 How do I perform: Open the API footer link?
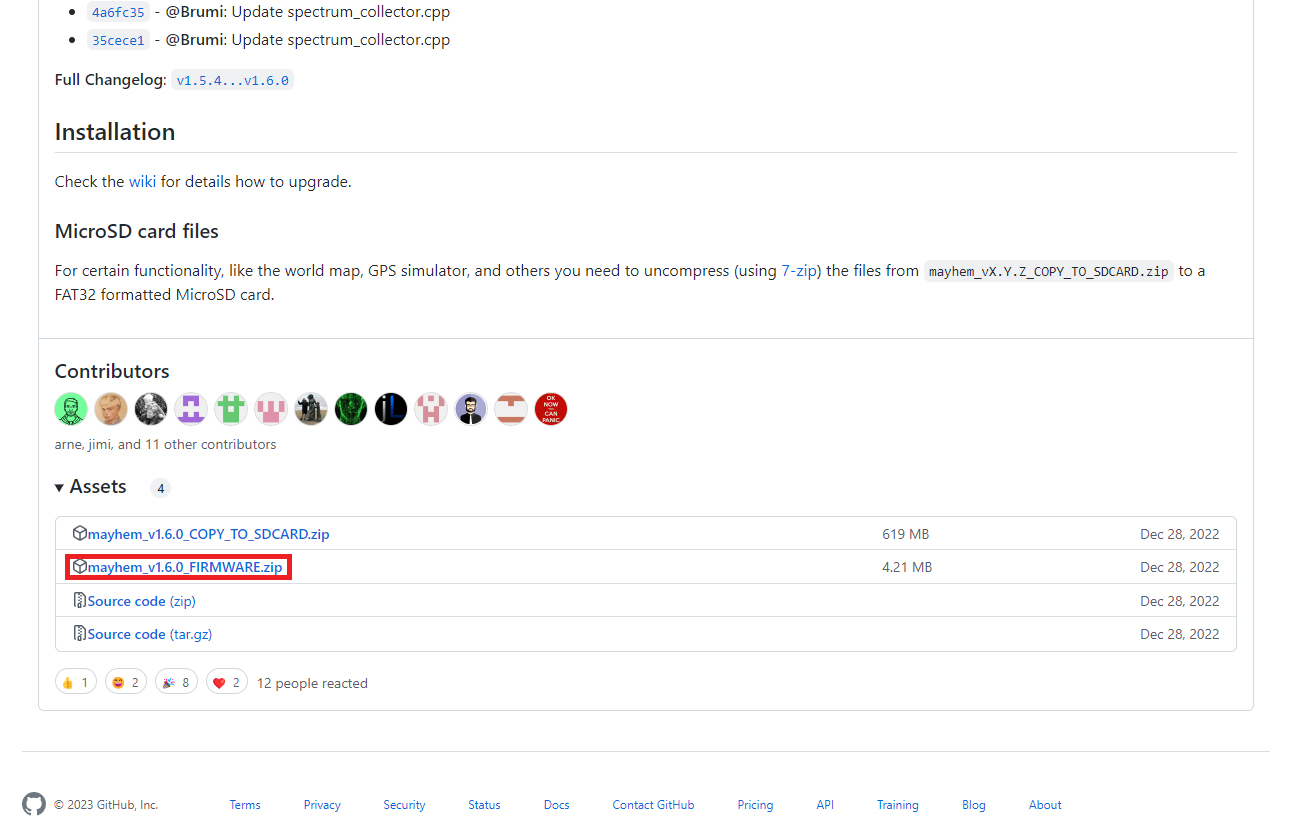coord(825,805)
